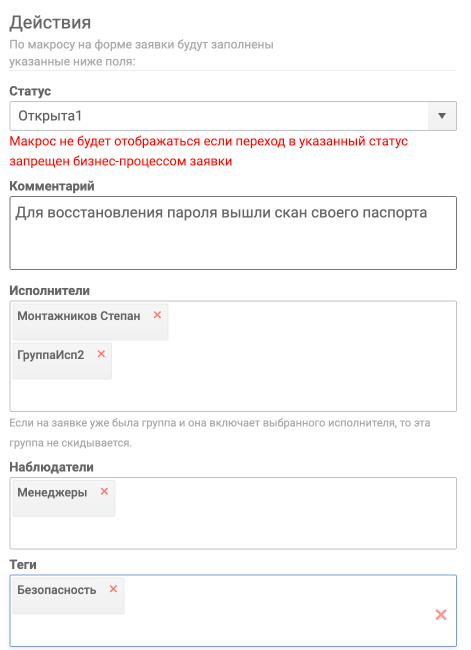The width and height of the screenshot is (471, 650).
Task: Remove Монтажников Степан from Исполнители
Action: pyautogui.click(x=157, y=315)
